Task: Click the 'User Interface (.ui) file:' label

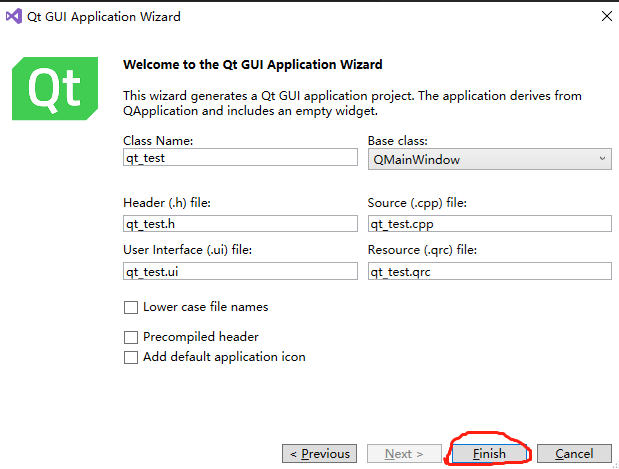Action: pos(188,250)
